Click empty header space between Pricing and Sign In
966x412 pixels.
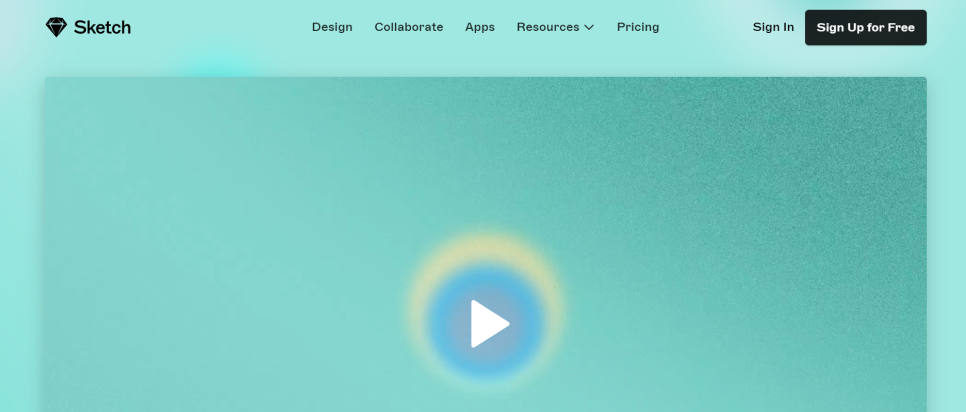(705, 27)
